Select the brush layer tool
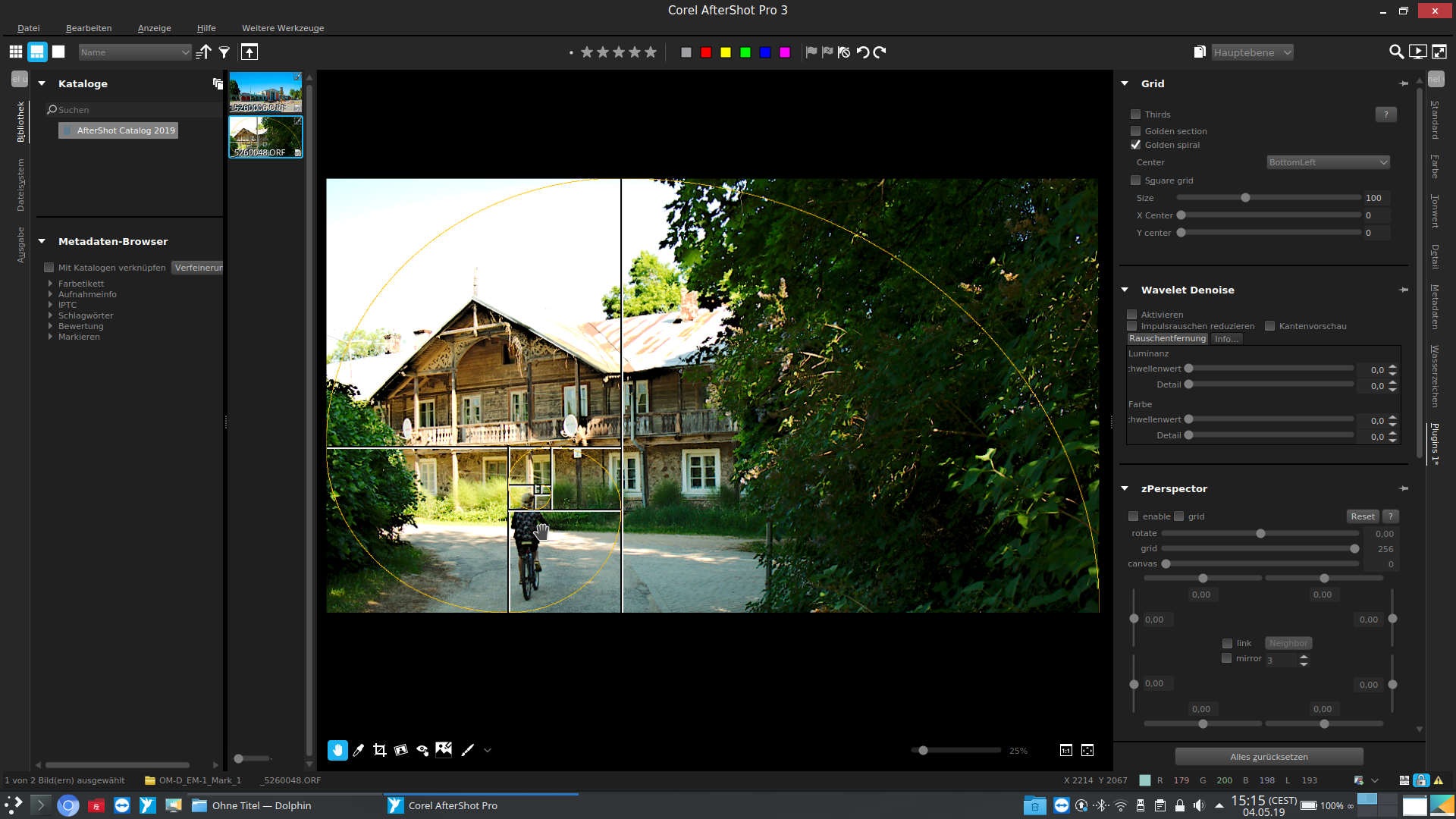Image resolution: width=1456 pixels, height=819 pixels. [x=468, y=750]
